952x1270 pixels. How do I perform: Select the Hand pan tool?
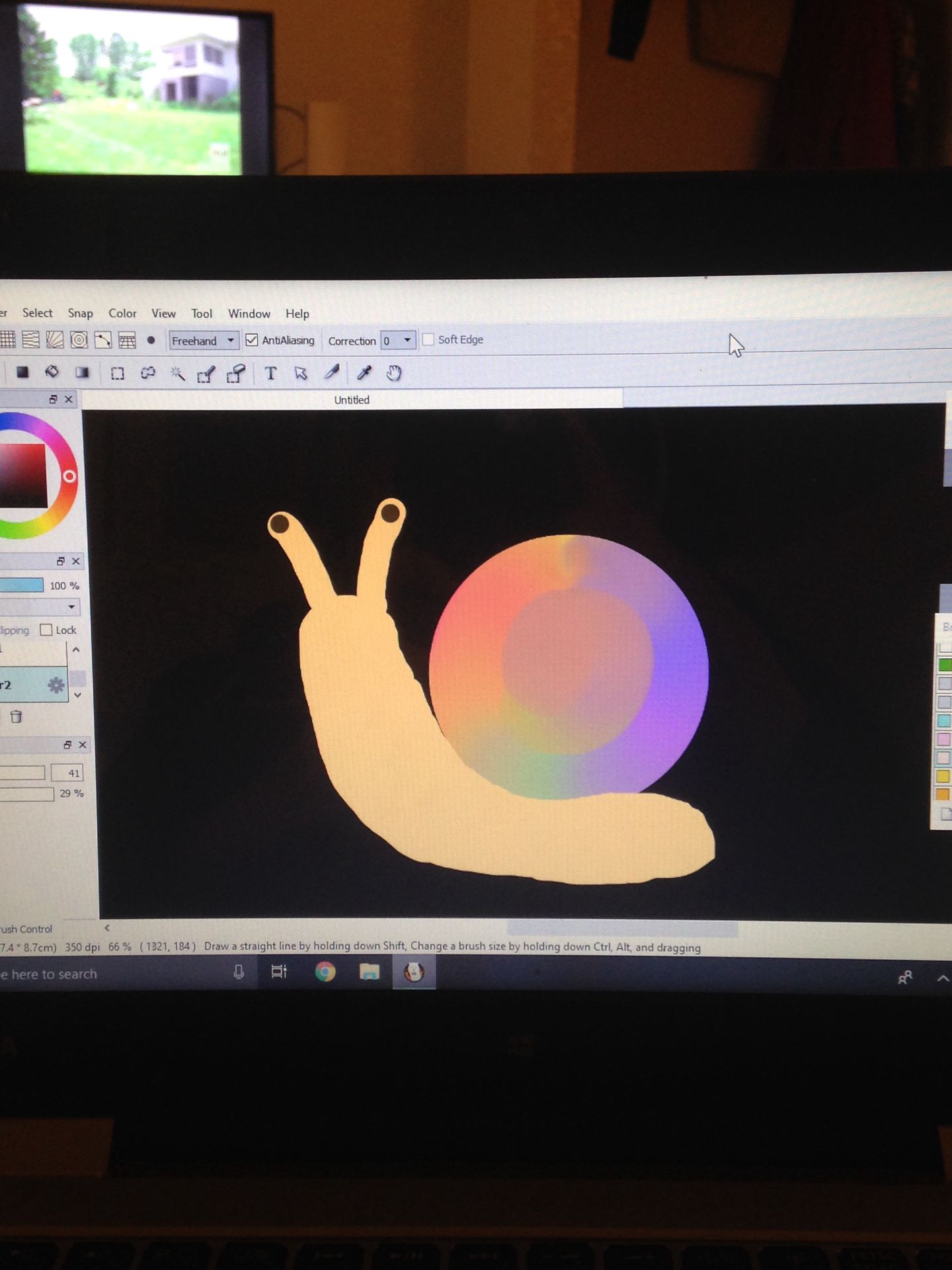(394, 373)
